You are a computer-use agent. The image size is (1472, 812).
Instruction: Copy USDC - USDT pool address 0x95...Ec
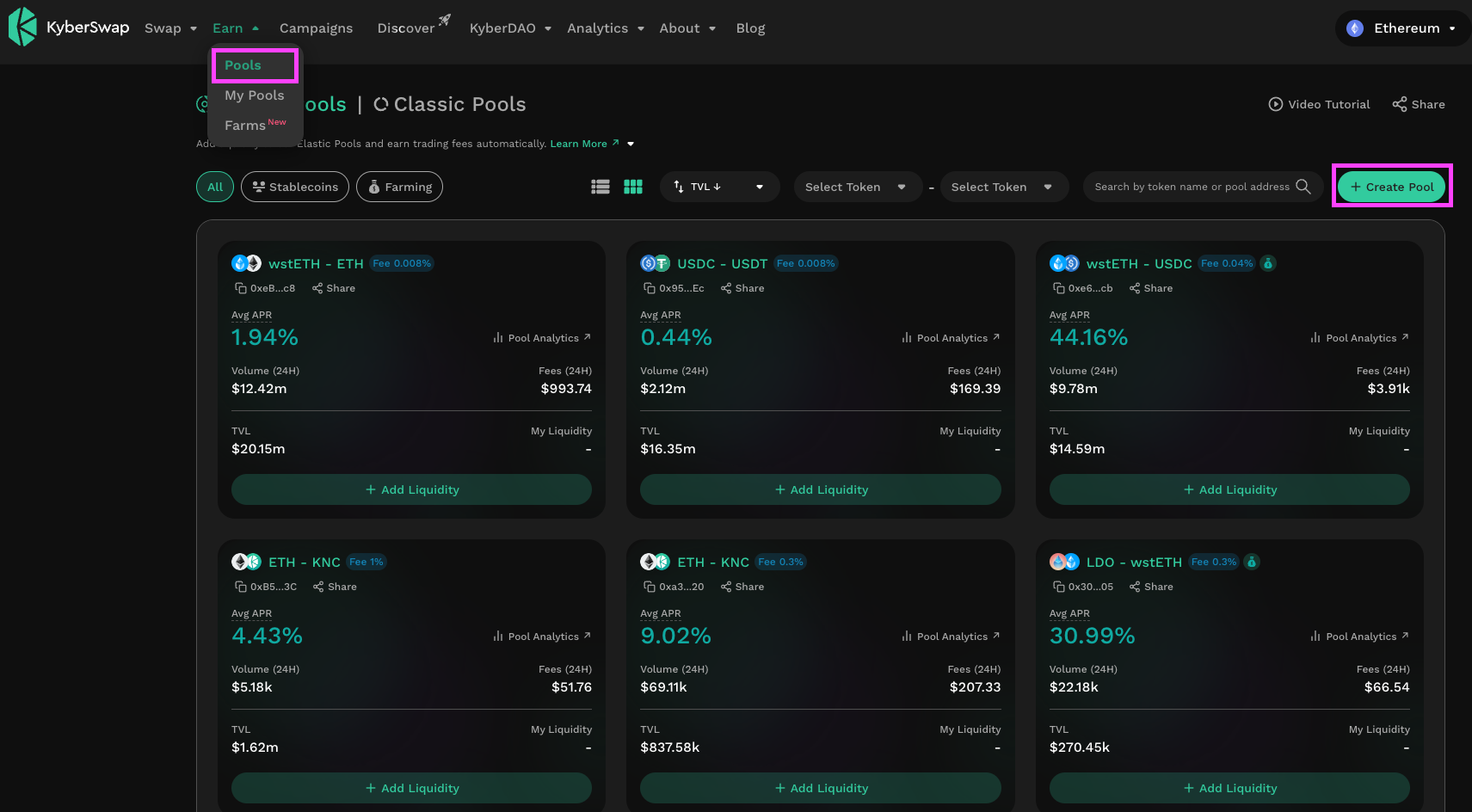tap(650, 288)
